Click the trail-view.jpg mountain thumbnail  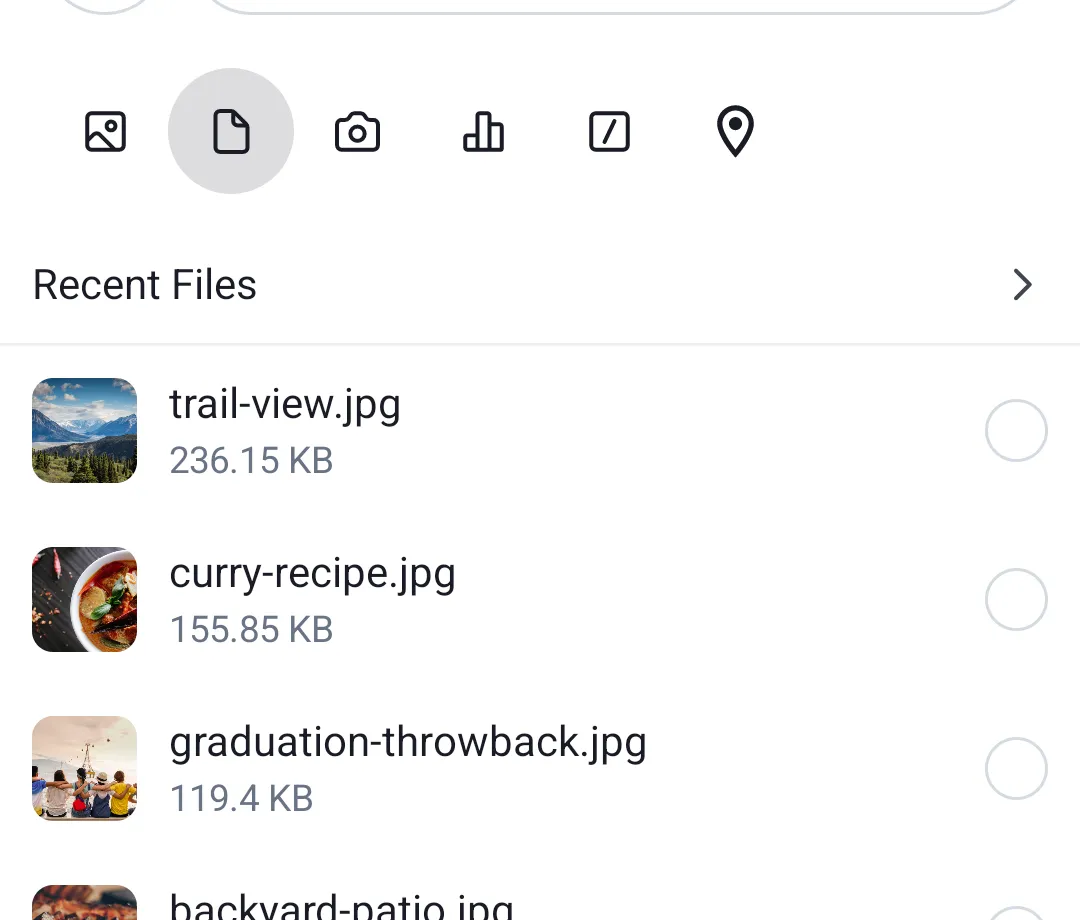tap(84, 430)
